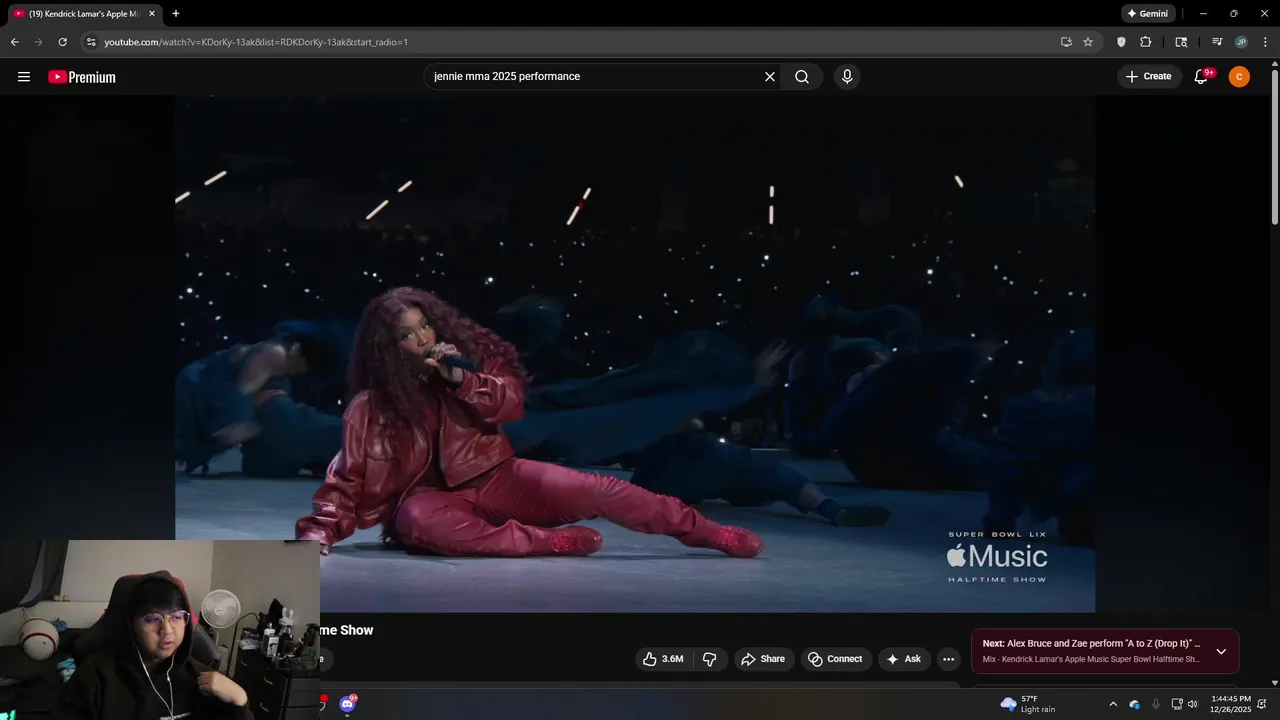The image size is (1280, 720).
Task: Open OneDrive cloud tray icon
Action: [1135, 704]
